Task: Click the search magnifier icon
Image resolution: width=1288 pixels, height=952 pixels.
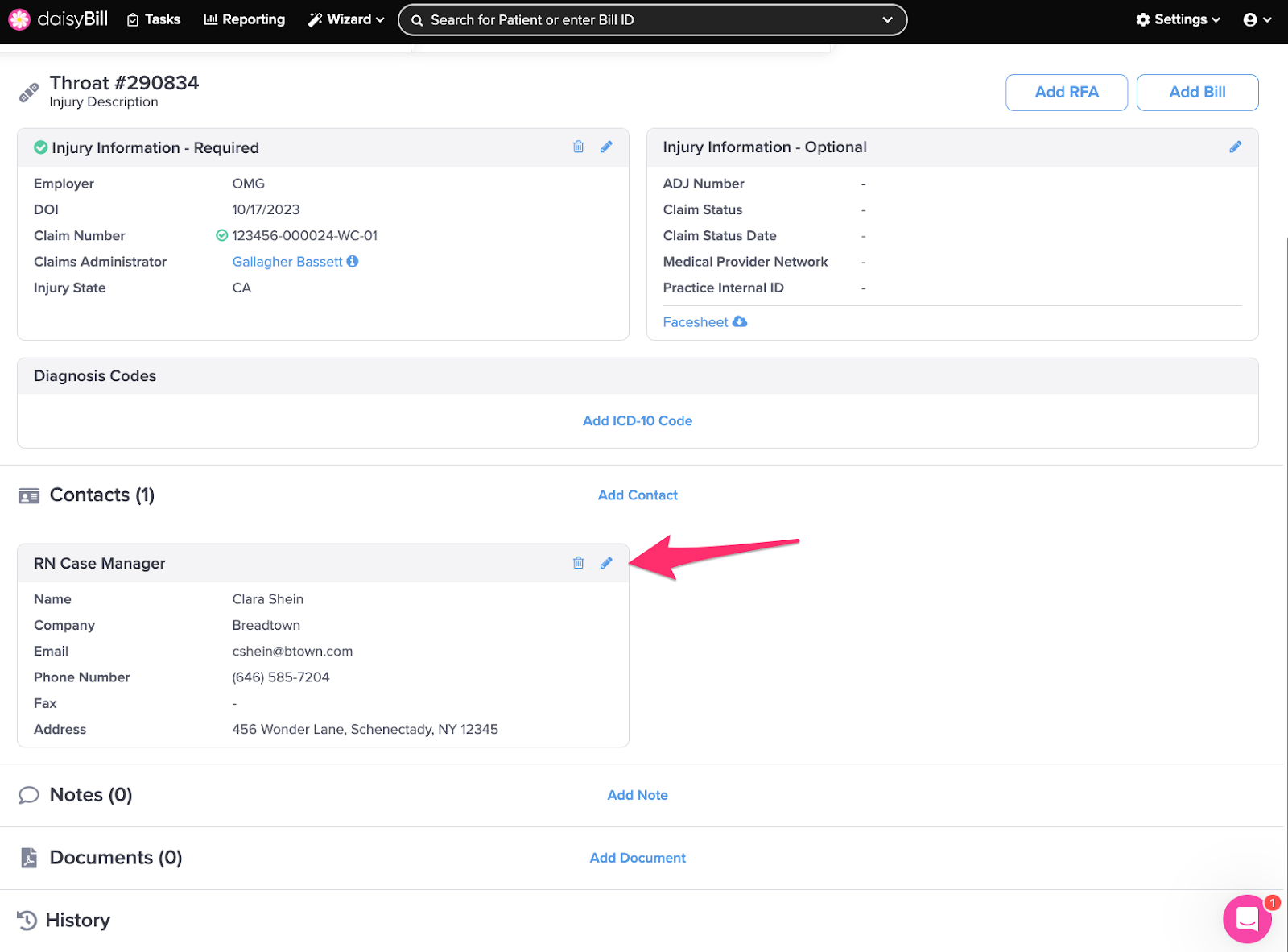Action: click(x=417, y=20)
